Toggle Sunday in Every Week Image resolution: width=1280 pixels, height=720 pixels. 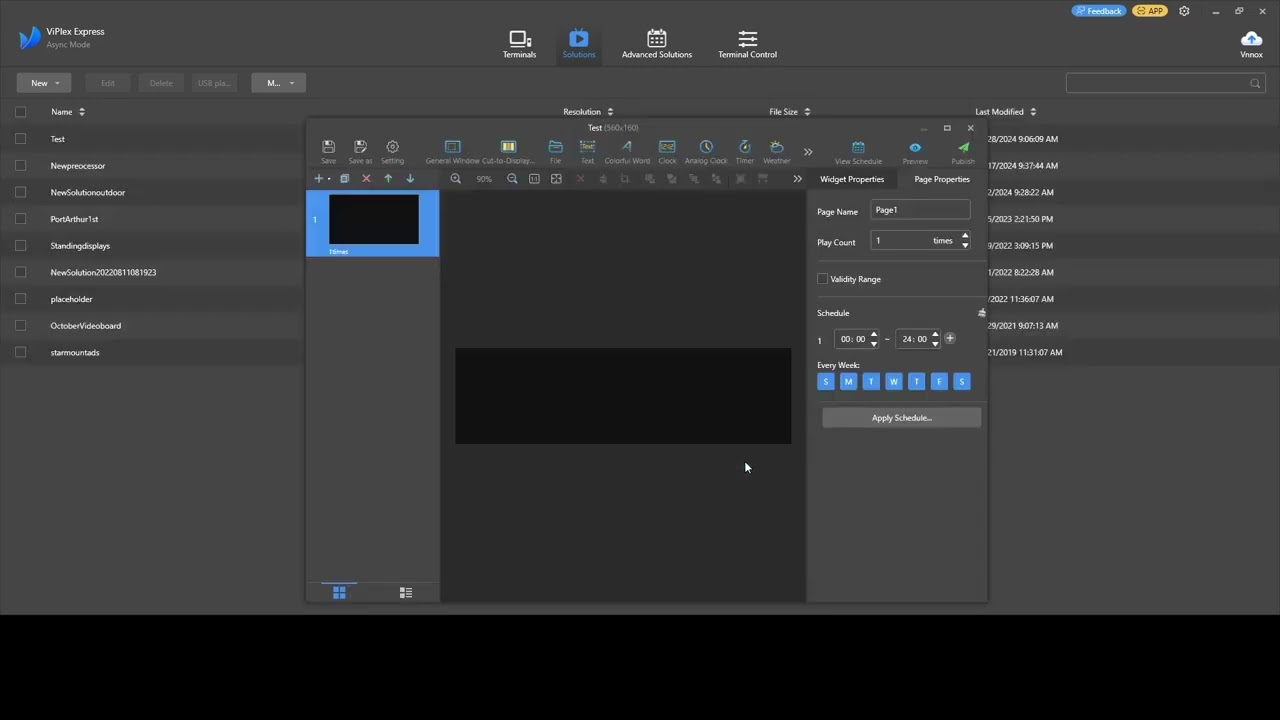click(x=826, y=381)
